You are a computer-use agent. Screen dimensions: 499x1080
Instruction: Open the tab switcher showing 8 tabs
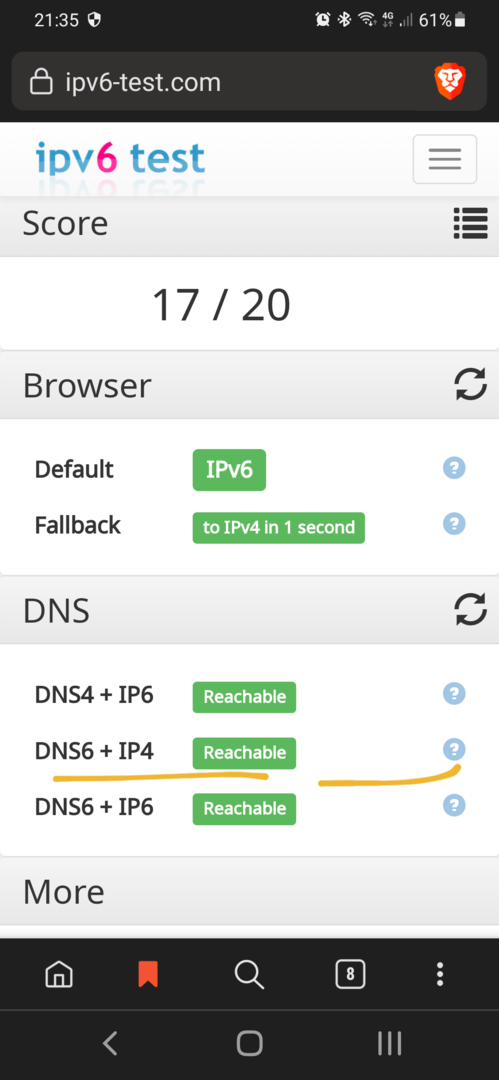coord(350,974)
